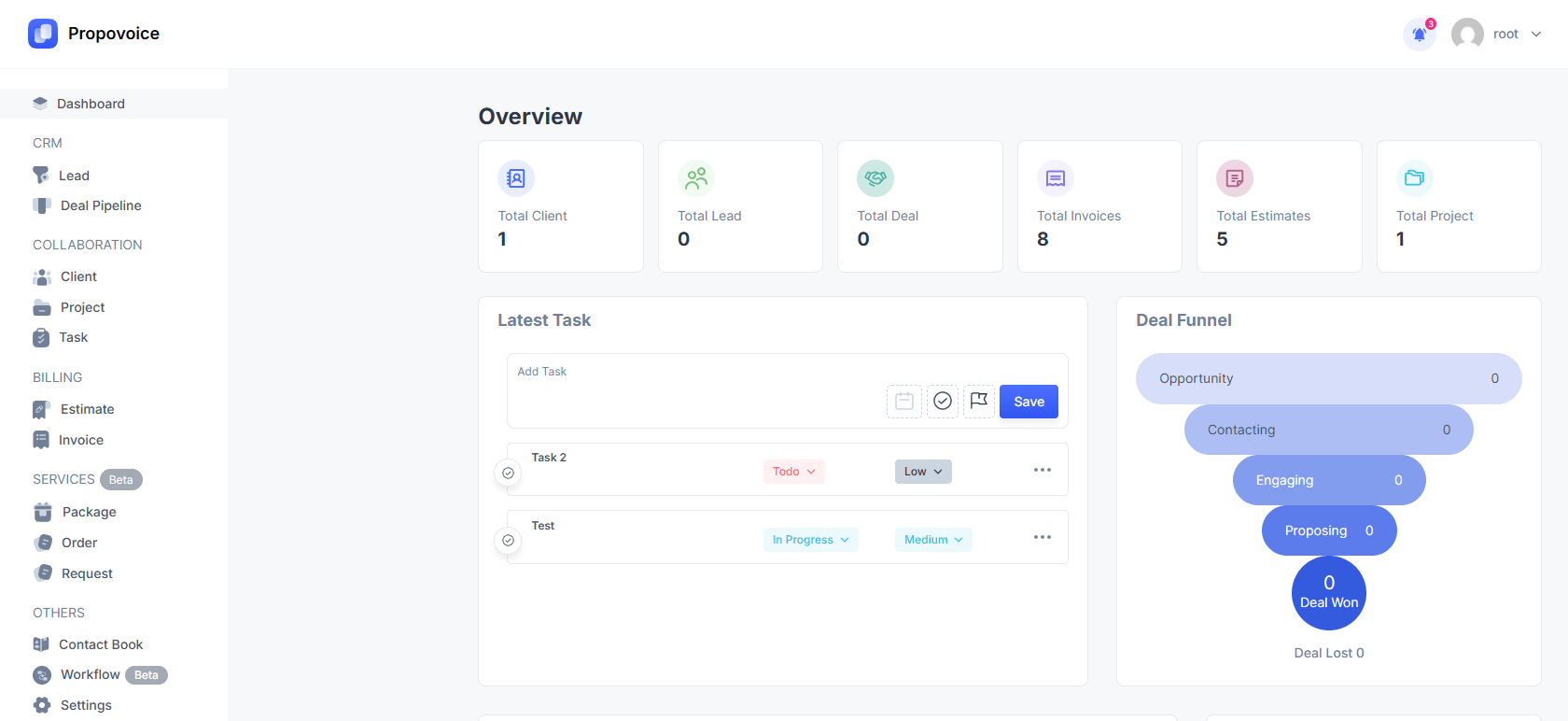The image size is (1568, 721).
Task: Click the calendar date icon in Add Task
Action: coord(903,402)
